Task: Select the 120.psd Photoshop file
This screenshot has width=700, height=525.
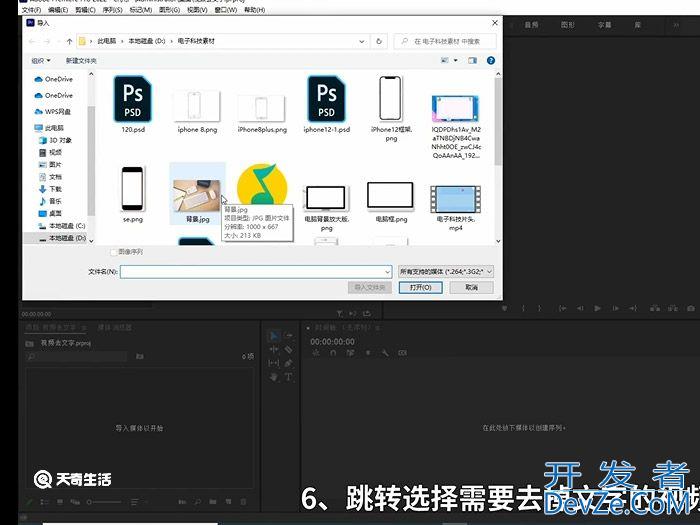Action: pos(133,104)
